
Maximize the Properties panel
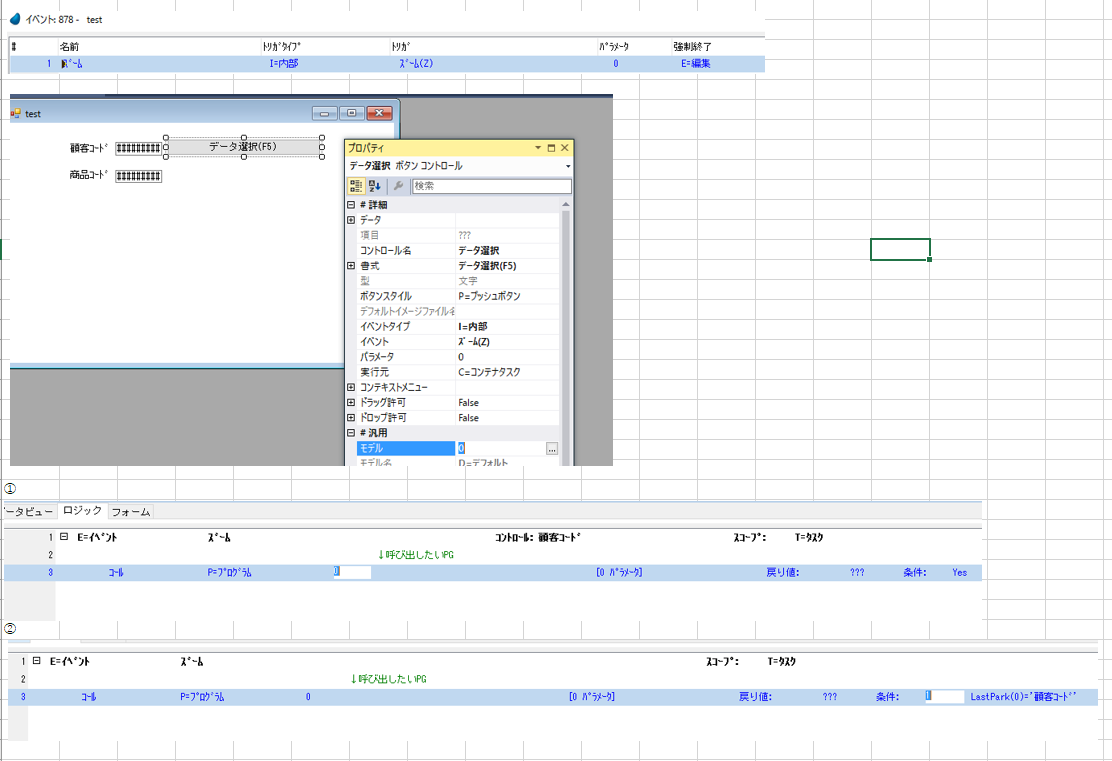(551, 147)
